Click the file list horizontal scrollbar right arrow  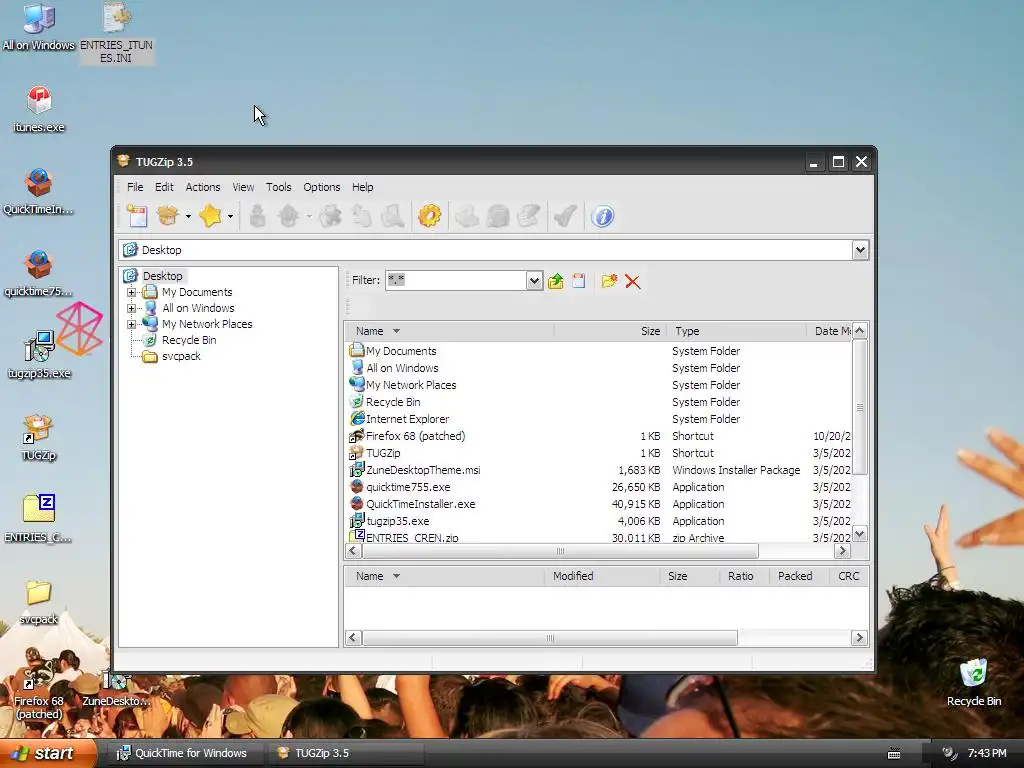coord(842,551)
